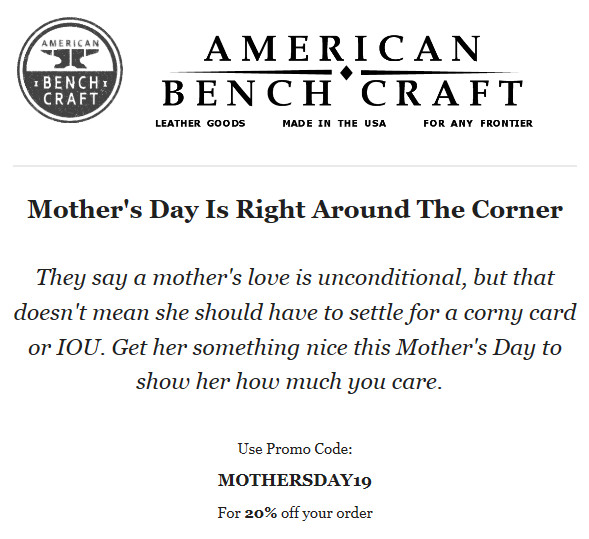
Task: Click the small AMERICAN text in badge
Action: click(x=70, y=43)
